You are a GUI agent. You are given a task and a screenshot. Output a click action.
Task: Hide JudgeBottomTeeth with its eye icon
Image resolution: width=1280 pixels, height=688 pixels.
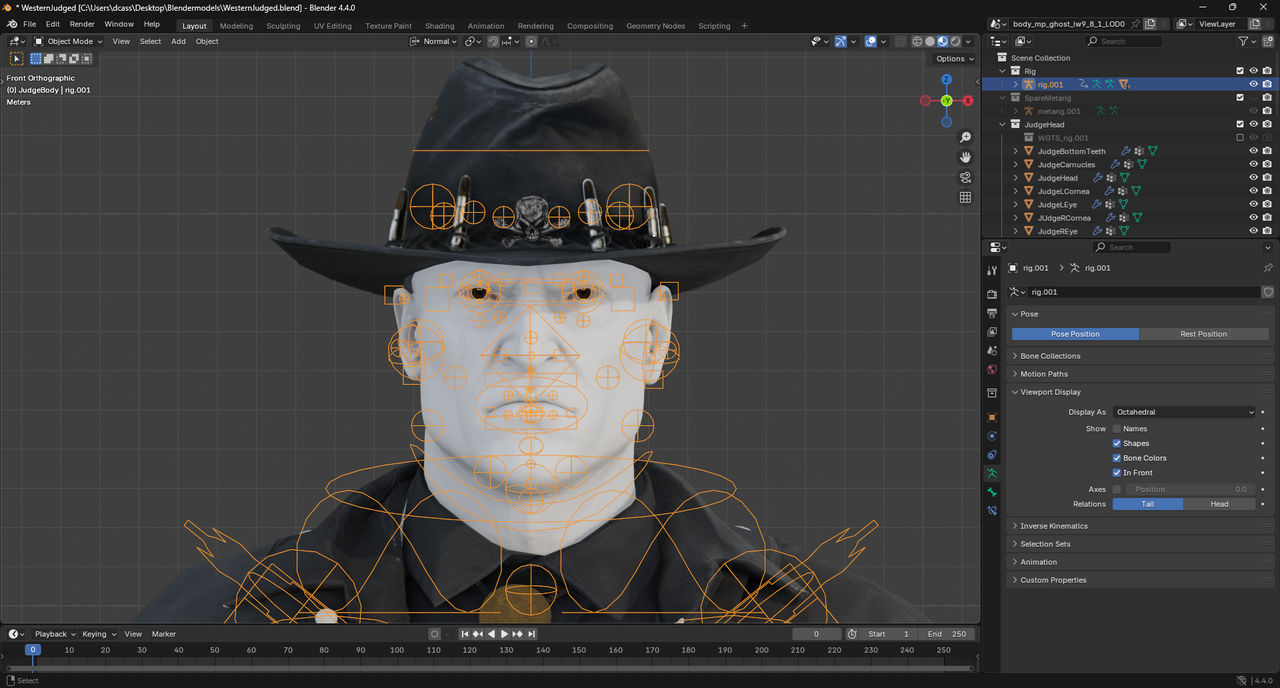[x=1253, y=151]
